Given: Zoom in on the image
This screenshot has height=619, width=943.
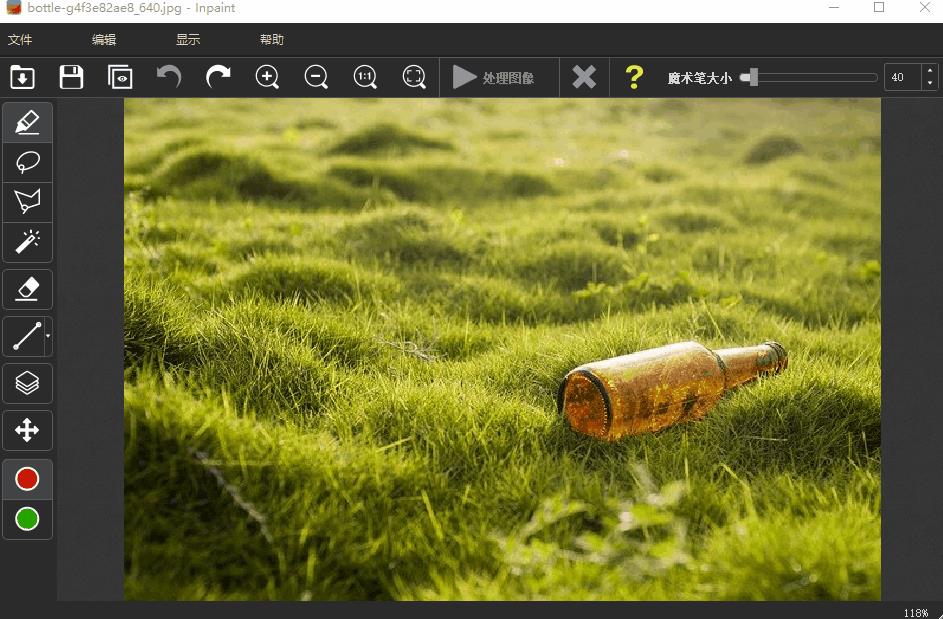Looking at the screenshot, I should pos(267,77).
